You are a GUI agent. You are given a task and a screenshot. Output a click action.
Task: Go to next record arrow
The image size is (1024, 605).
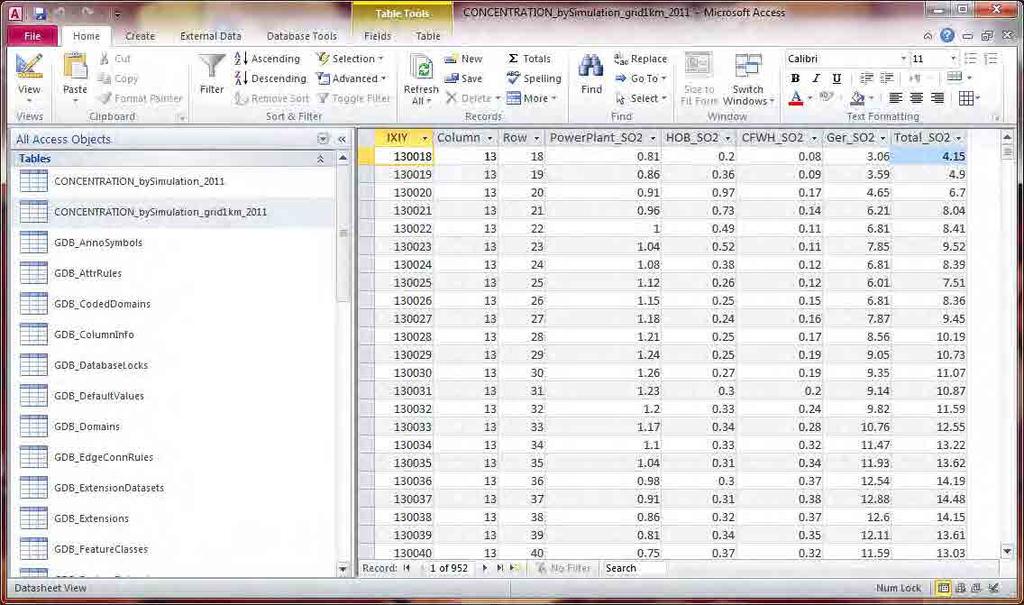(485, 568)
